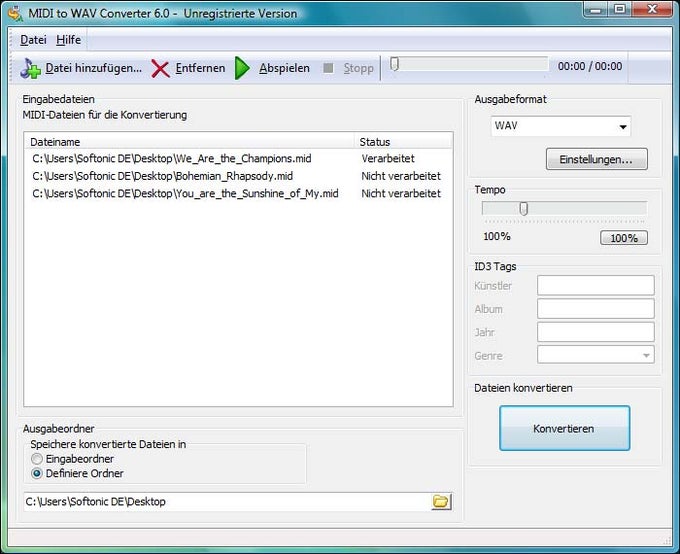This screenshot has width=680, height=554.
Task: Minimize the converter window
Action: (x=595, y=9)
